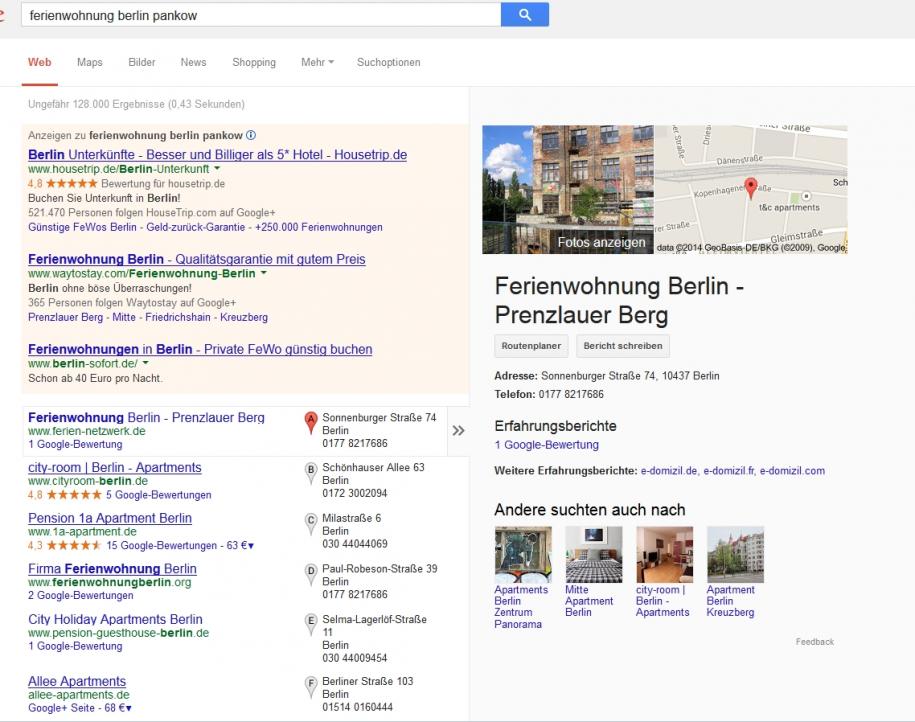Click the phone number 0172 3002094

[x=355, y=493]
